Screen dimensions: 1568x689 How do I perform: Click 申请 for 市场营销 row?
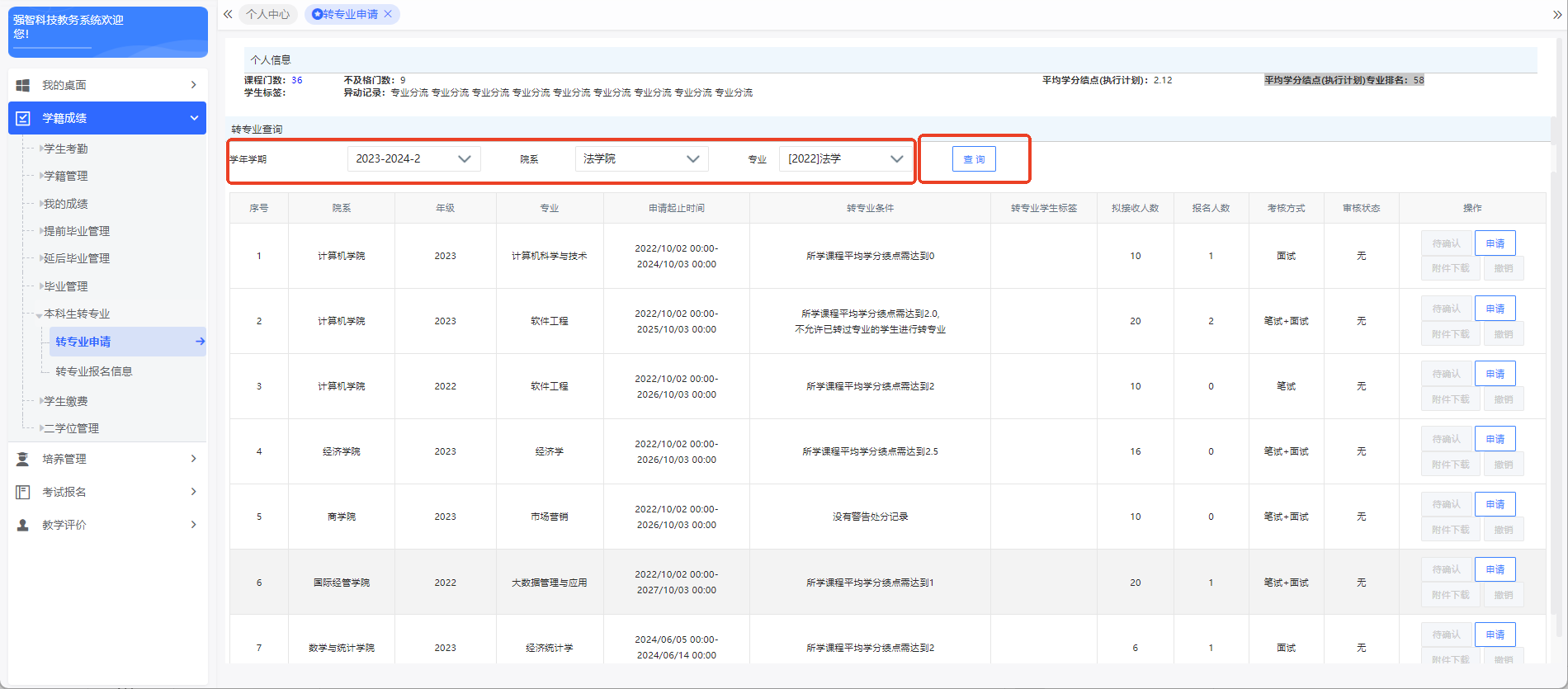point(1495,504)
